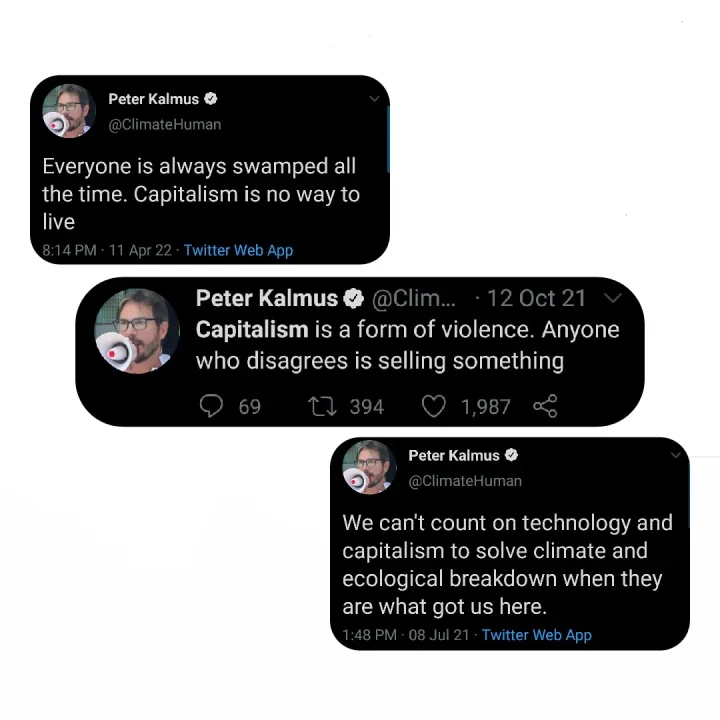The height and width of the screenshot is (720, 720).
Task: Open the @ClimateHuman handle in the 'swamped' tweet
Action: 165,124
